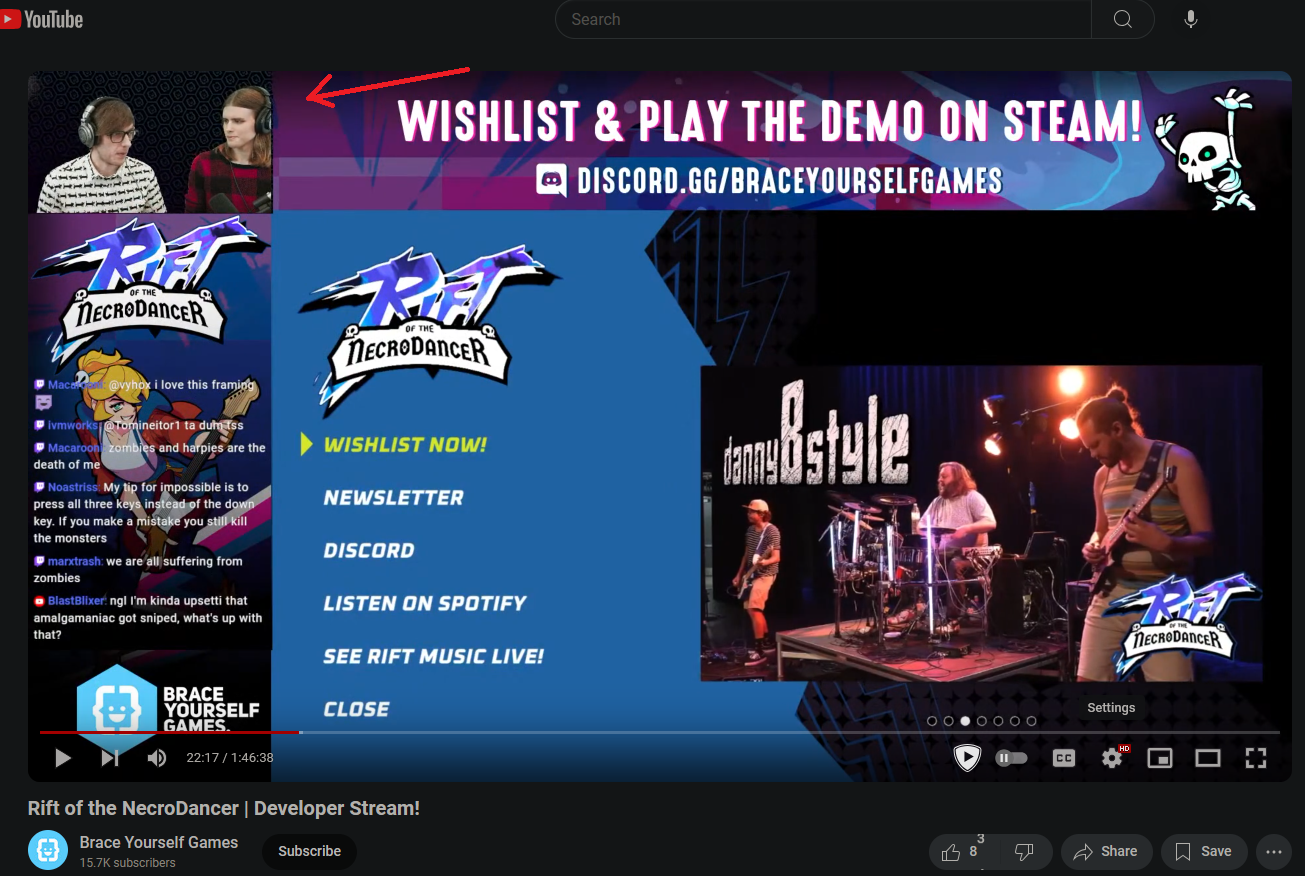Viewport: 1305px width, 876px height.
Task: Focus the YouTube search field
Action: click(823, 19)
